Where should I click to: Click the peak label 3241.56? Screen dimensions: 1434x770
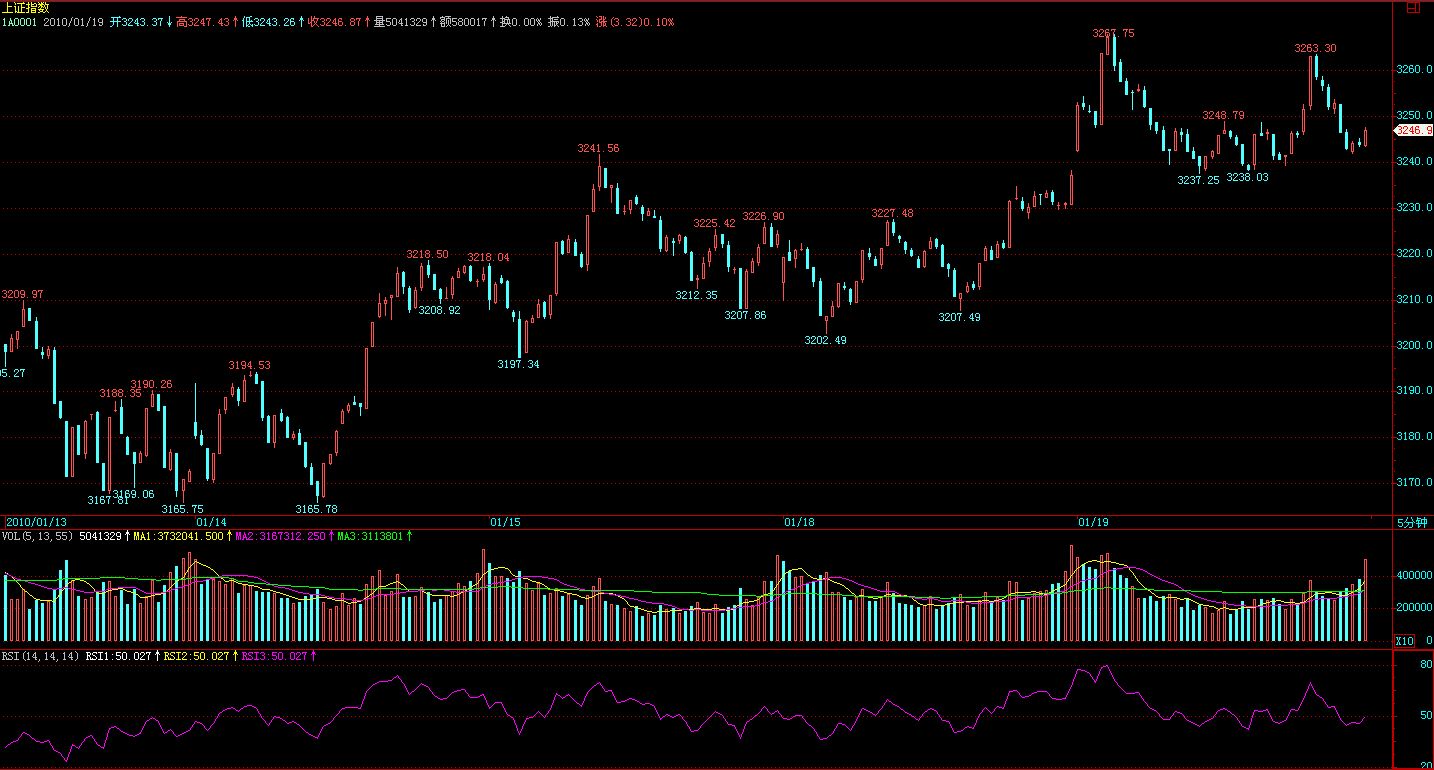coord(598,148)
